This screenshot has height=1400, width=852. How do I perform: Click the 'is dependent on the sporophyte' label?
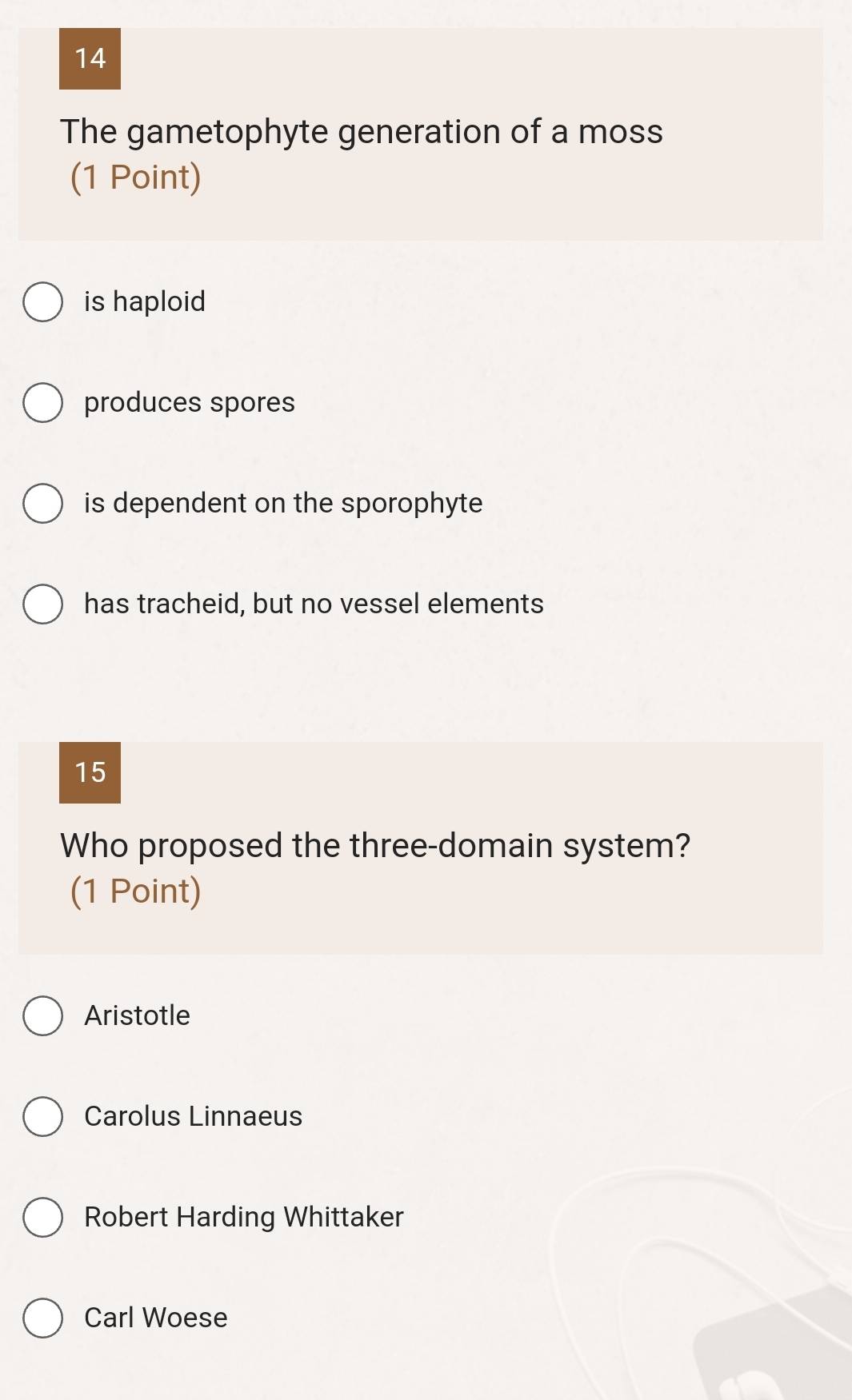click(x=283, y=503)
